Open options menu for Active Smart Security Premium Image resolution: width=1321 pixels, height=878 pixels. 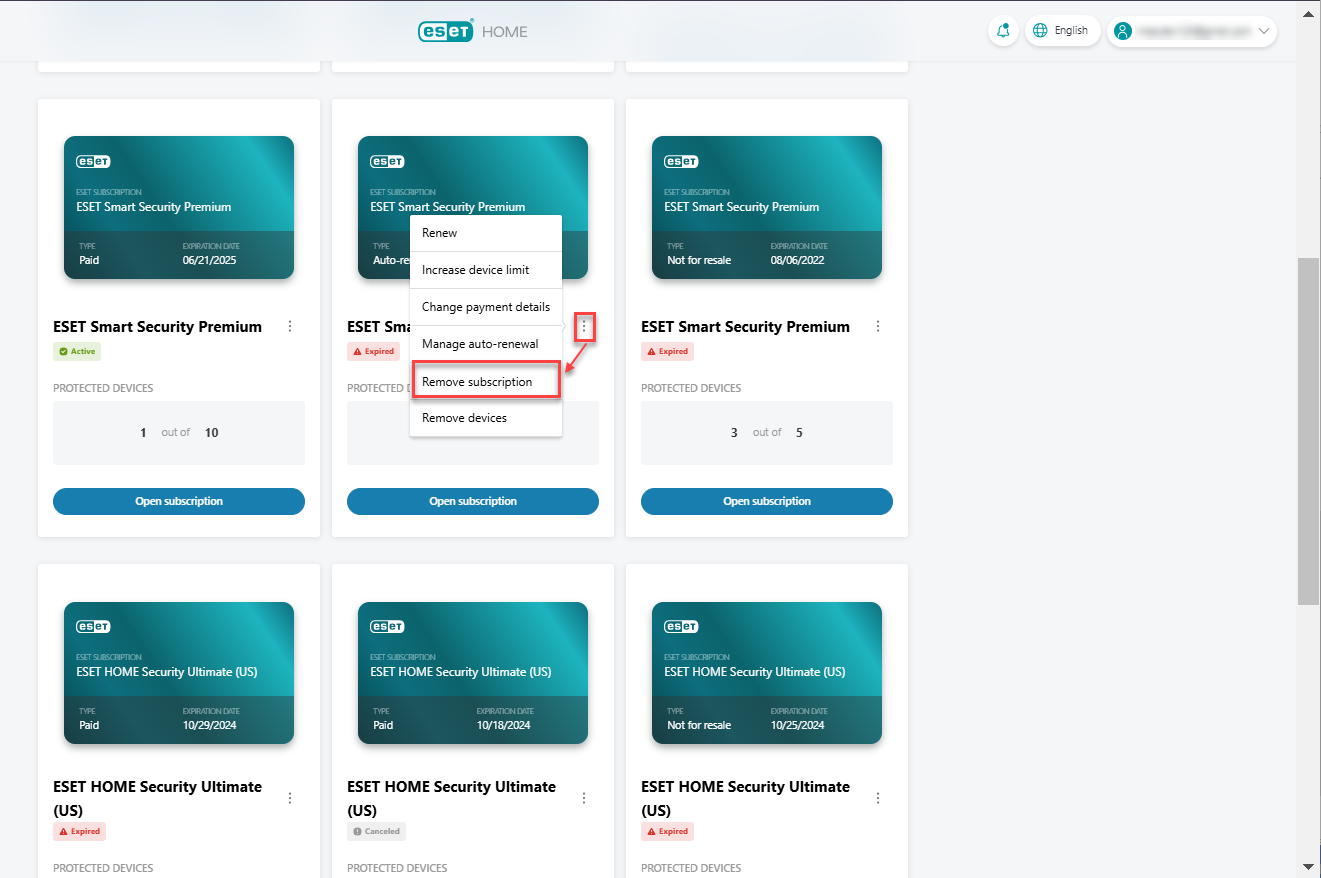coord(290,326)
